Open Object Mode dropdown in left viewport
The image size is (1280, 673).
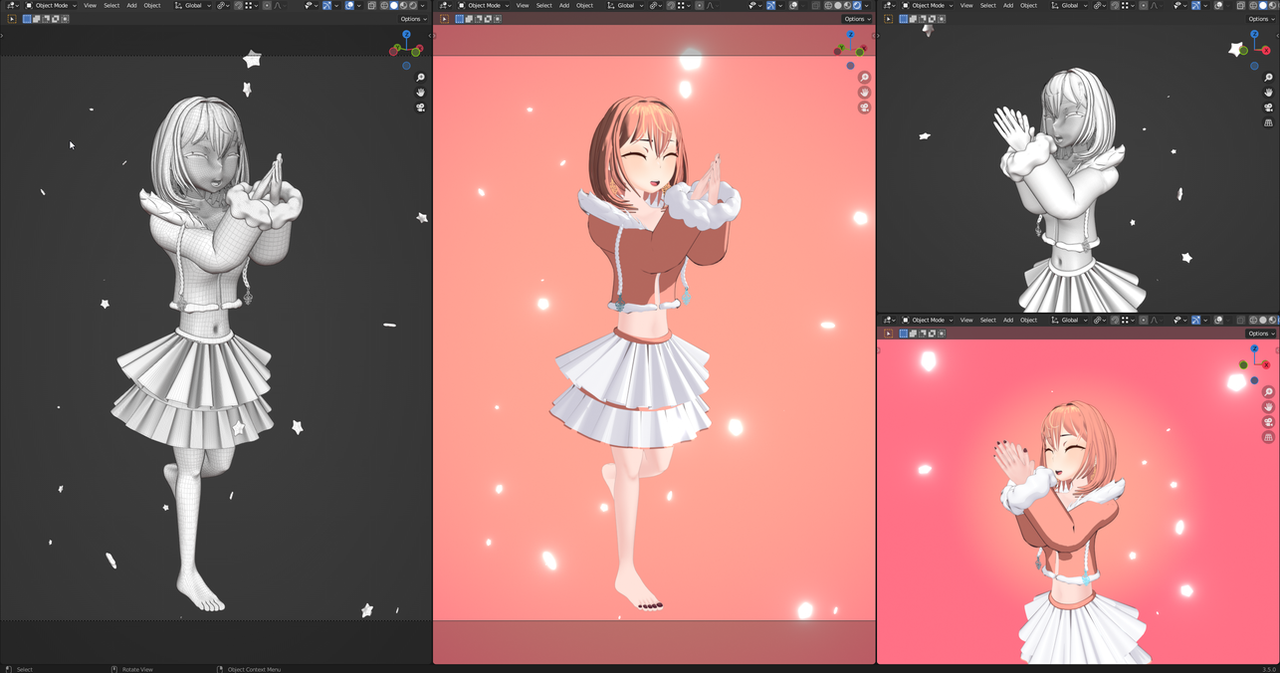pos(51,5)
